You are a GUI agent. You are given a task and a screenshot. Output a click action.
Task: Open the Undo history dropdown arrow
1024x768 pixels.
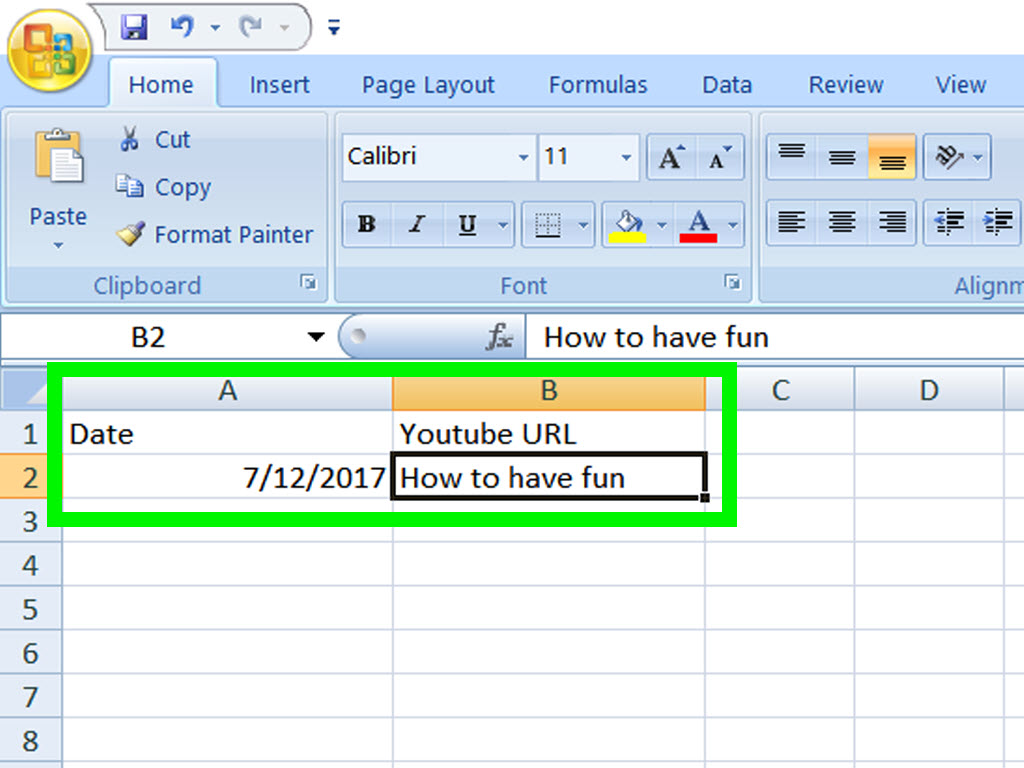click(215, 27)
